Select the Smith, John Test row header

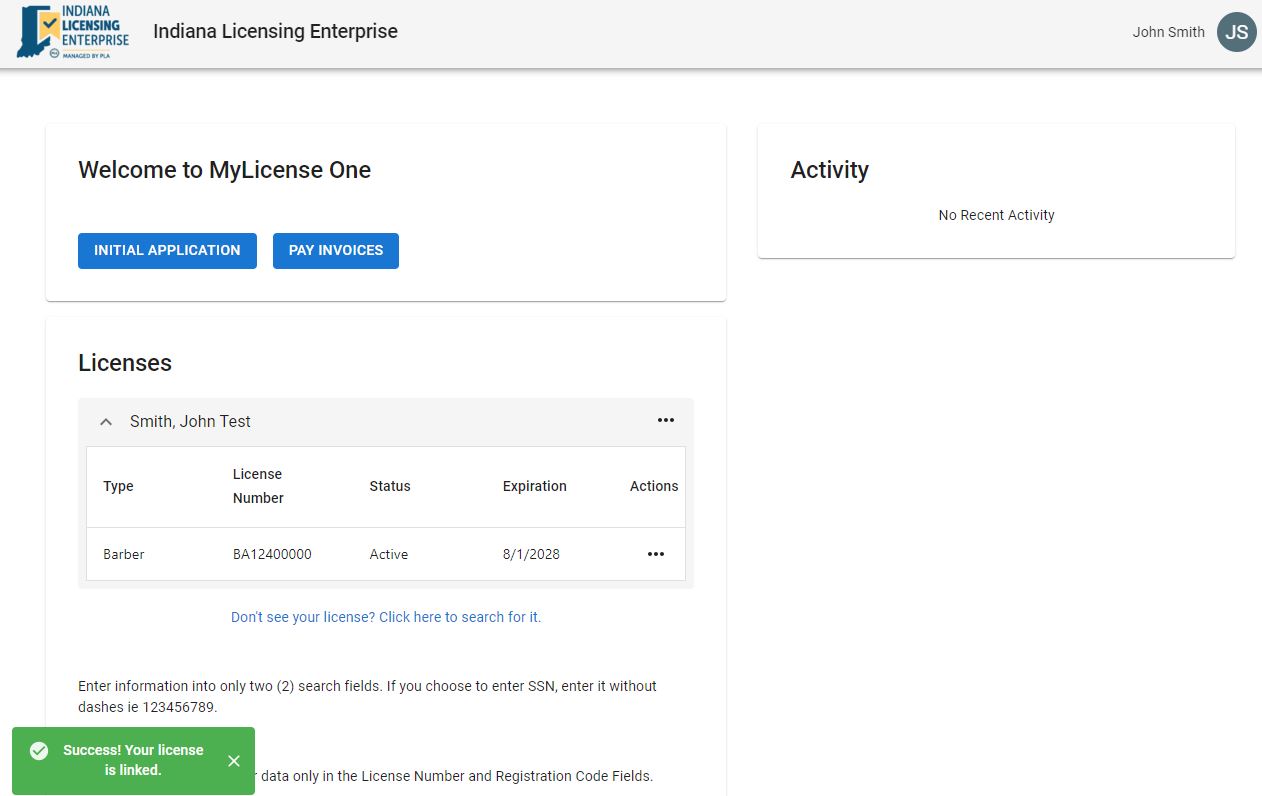click(x=190, y=422)
